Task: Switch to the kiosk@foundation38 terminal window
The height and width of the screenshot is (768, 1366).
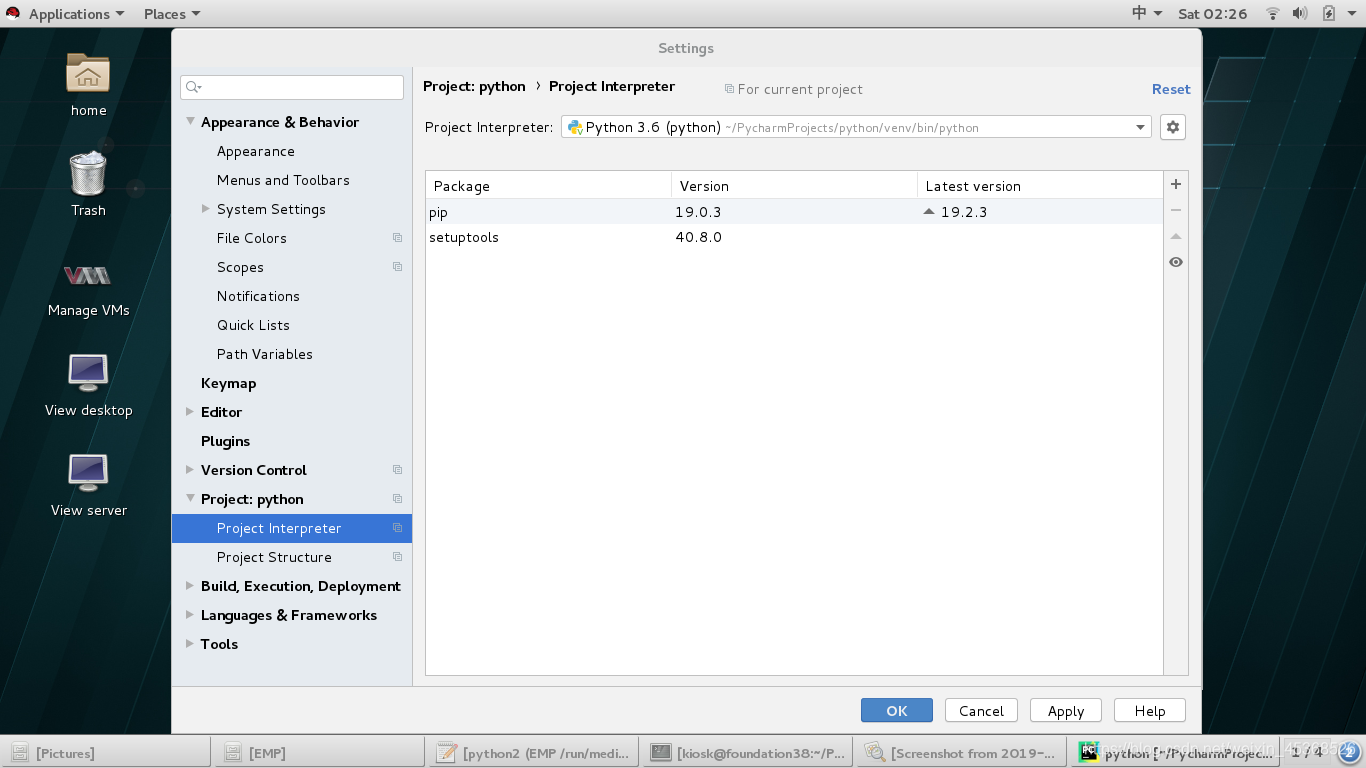Action: pyautogui.click(x=747, y=753)
